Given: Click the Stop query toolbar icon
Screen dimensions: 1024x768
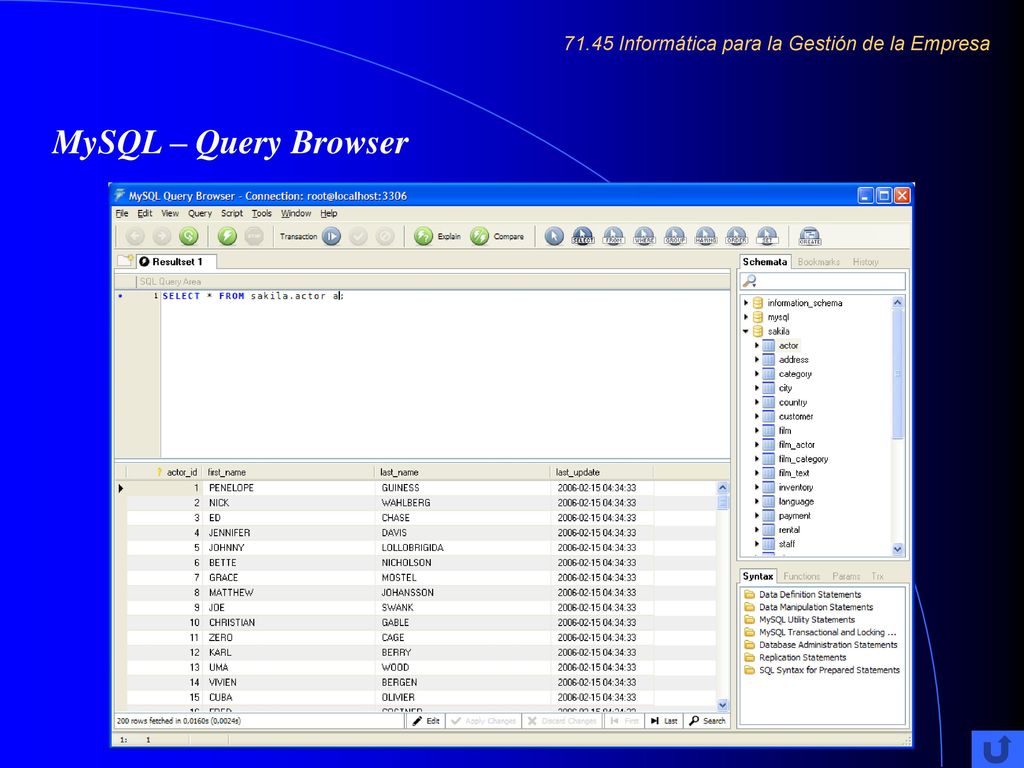Looking at the screenshot, I should [x=254, y=236].
